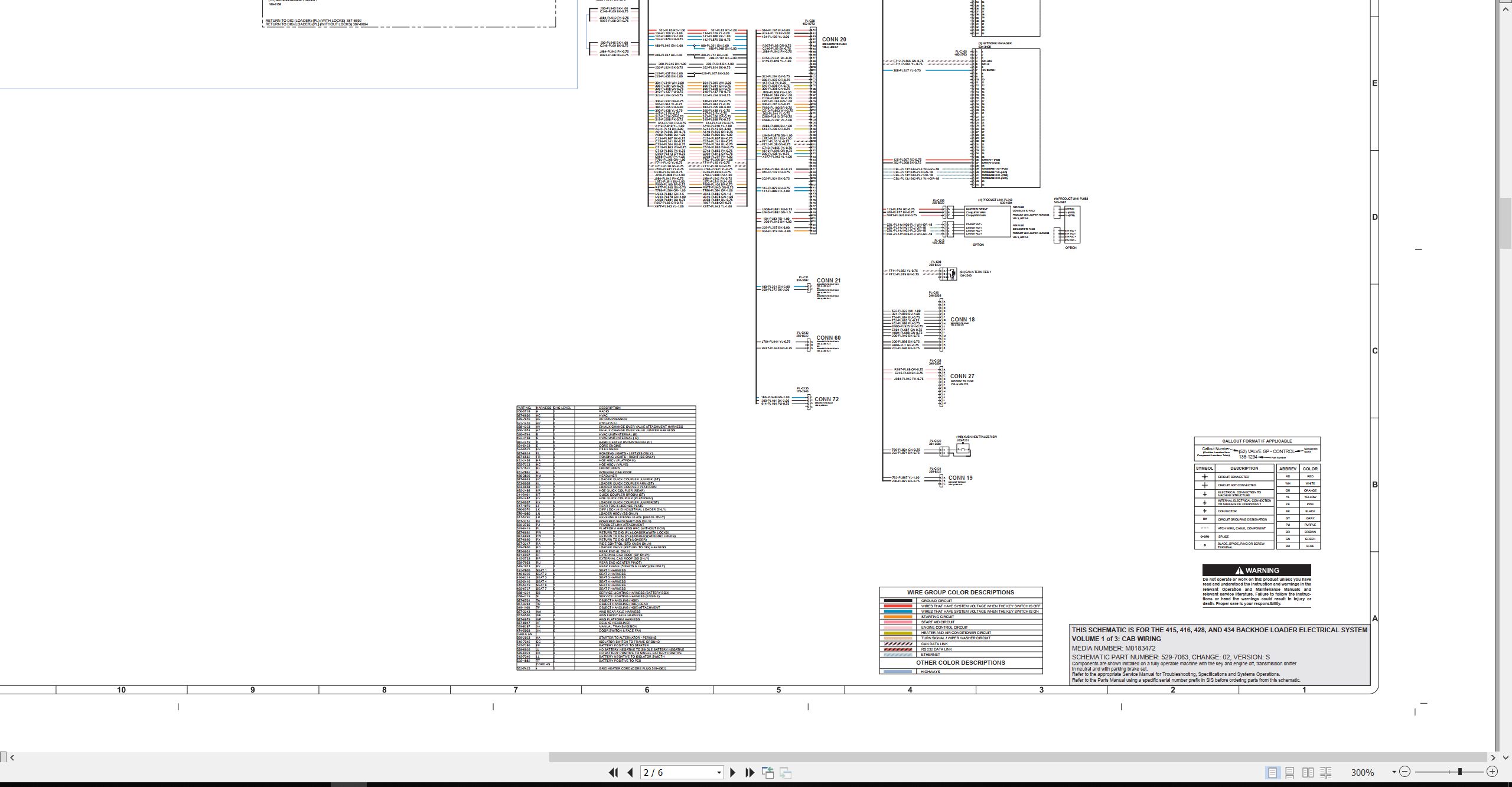The image size is (1512, 787).
Task: Click grid row letter E
Action: (1375, 83)
